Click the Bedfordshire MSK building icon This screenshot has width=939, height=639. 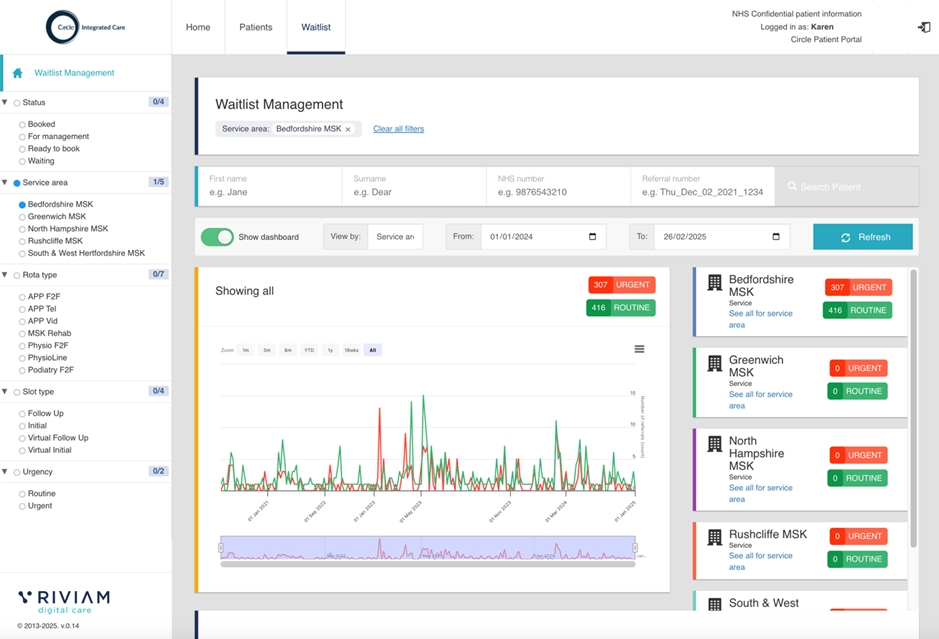[714, 283]
